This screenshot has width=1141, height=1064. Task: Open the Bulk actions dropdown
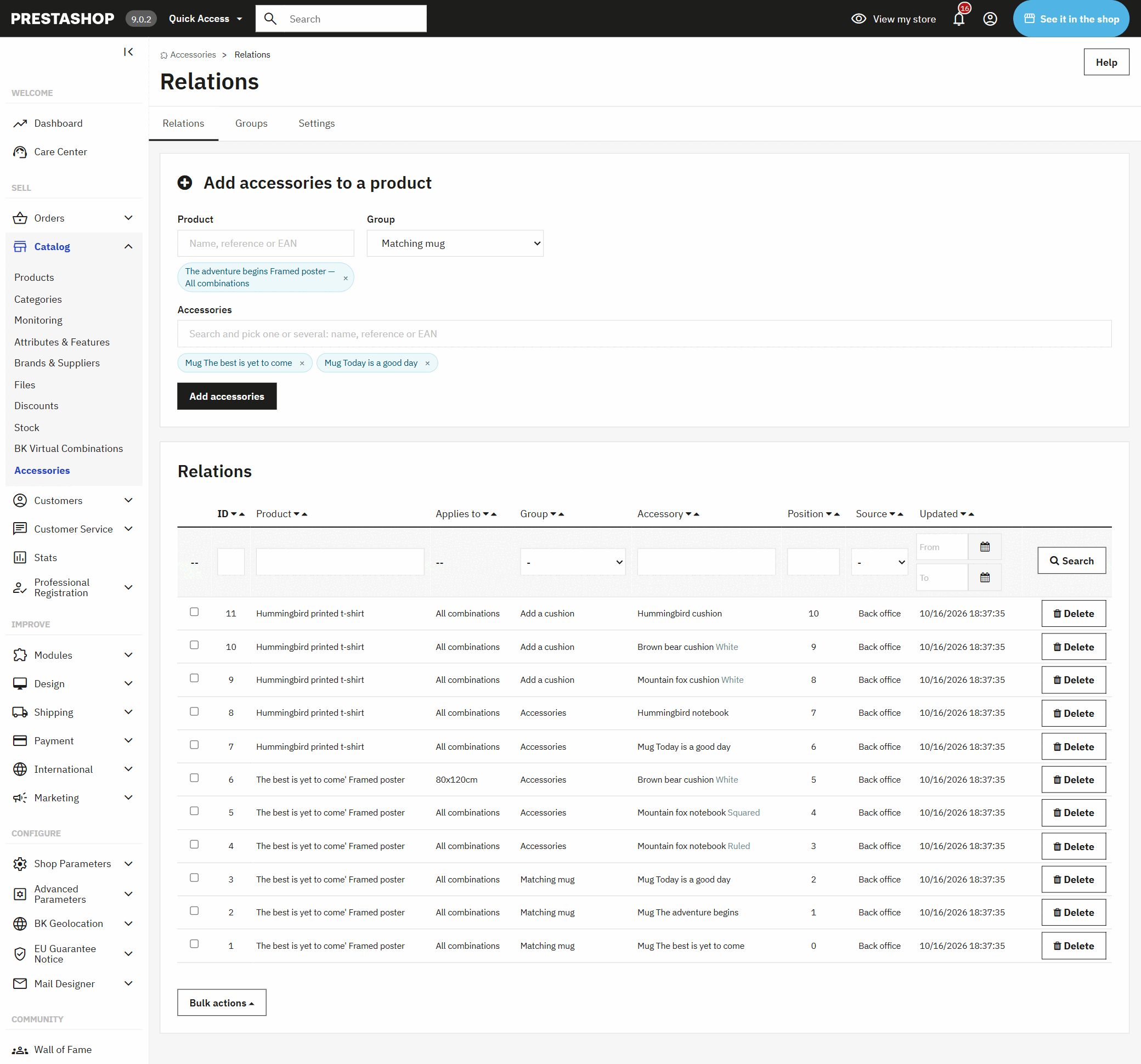222,1003
